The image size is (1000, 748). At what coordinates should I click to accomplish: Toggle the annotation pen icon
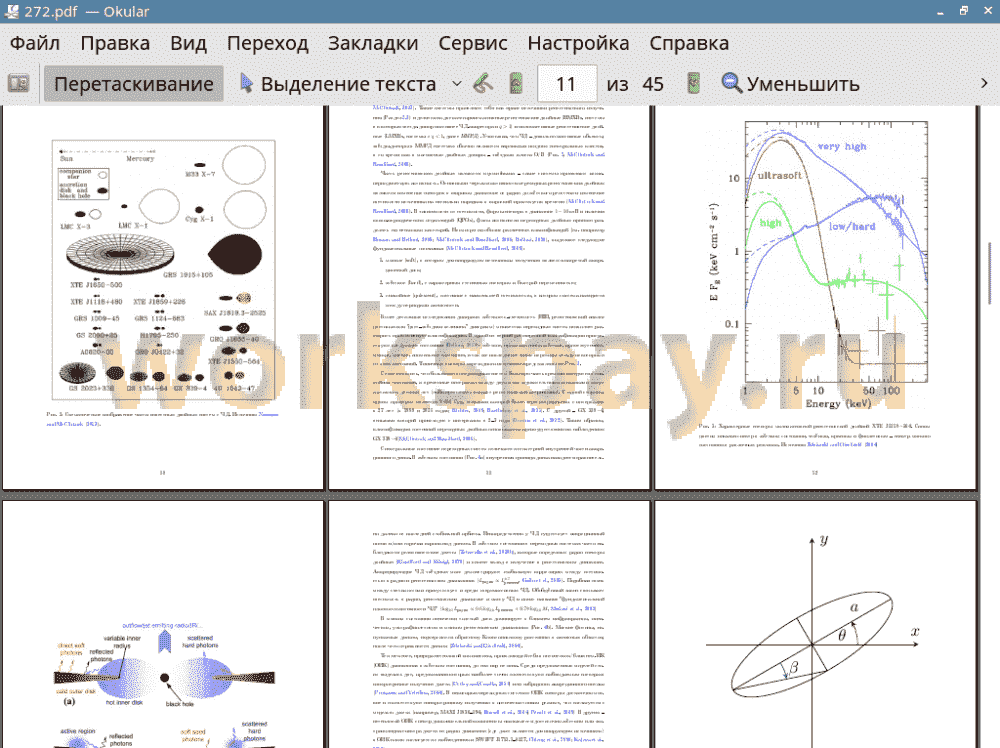tap(483, 84)
